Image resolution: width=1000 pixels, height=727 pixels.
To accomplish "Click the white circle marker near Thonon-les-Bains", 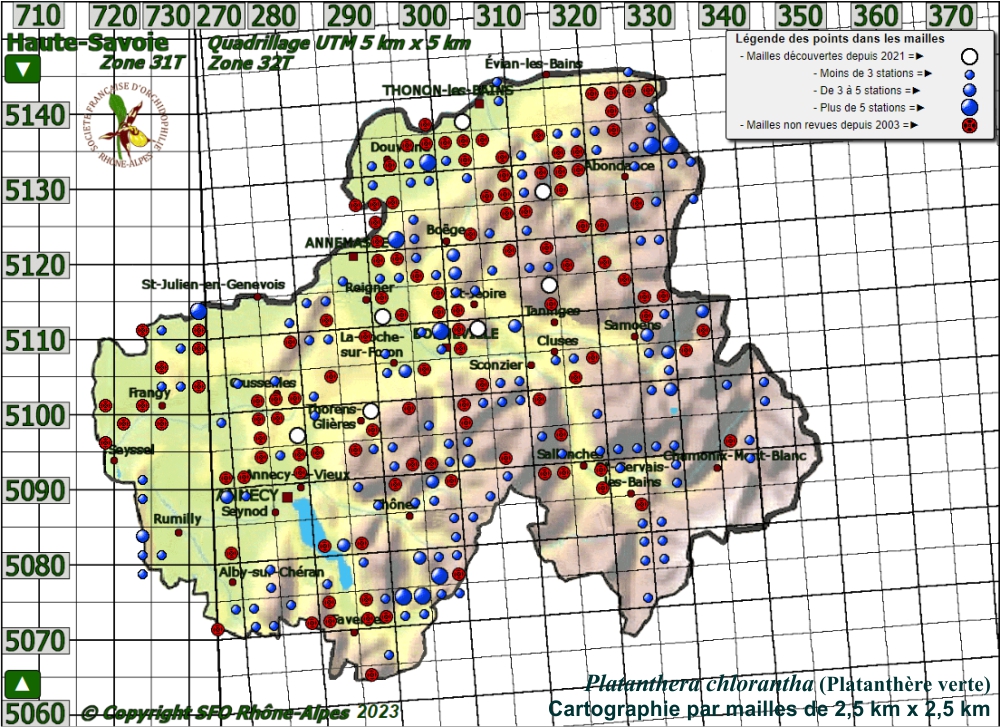I will tap(462, 122).
